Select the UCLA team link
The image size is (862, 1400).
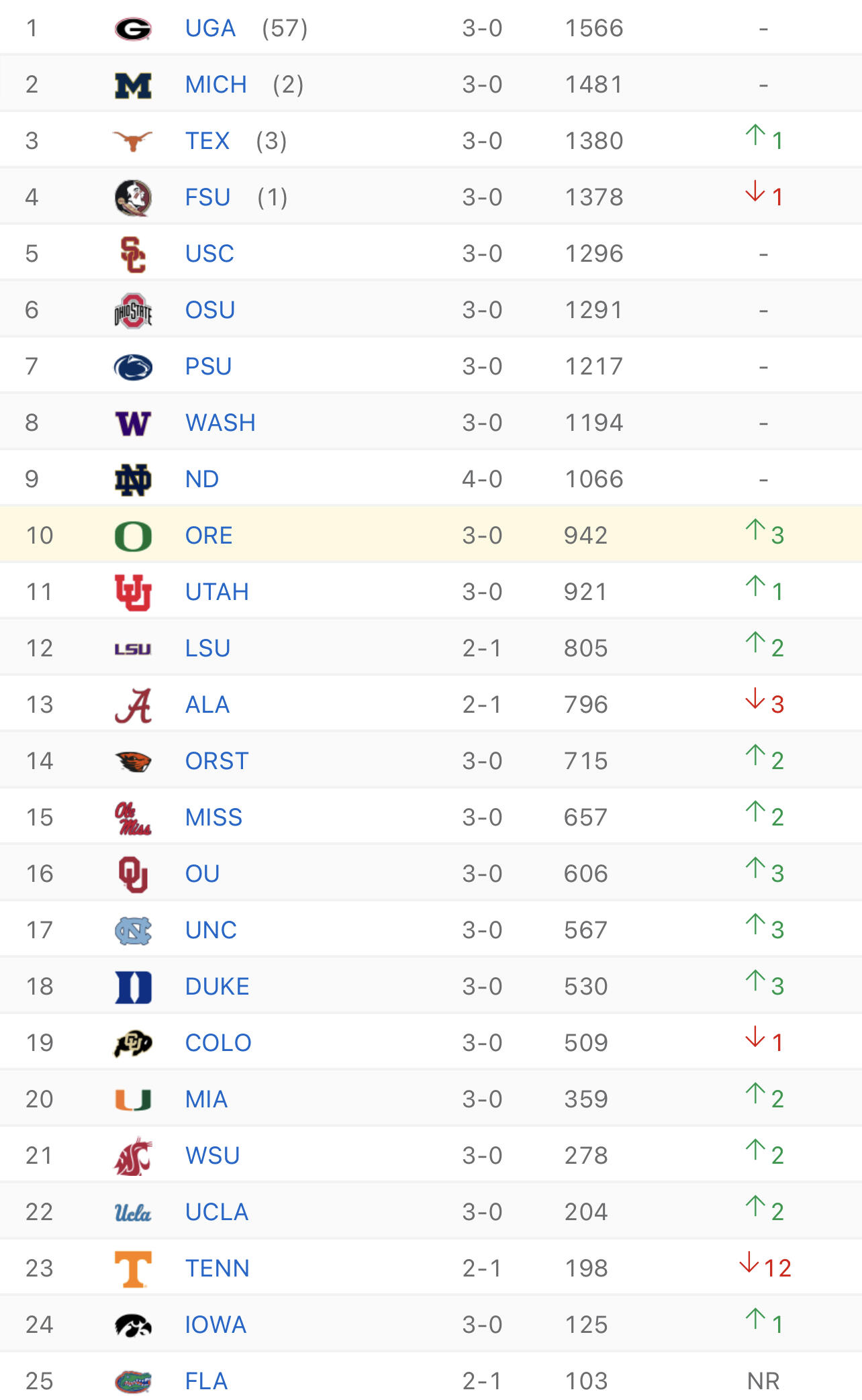[217, 1212]
